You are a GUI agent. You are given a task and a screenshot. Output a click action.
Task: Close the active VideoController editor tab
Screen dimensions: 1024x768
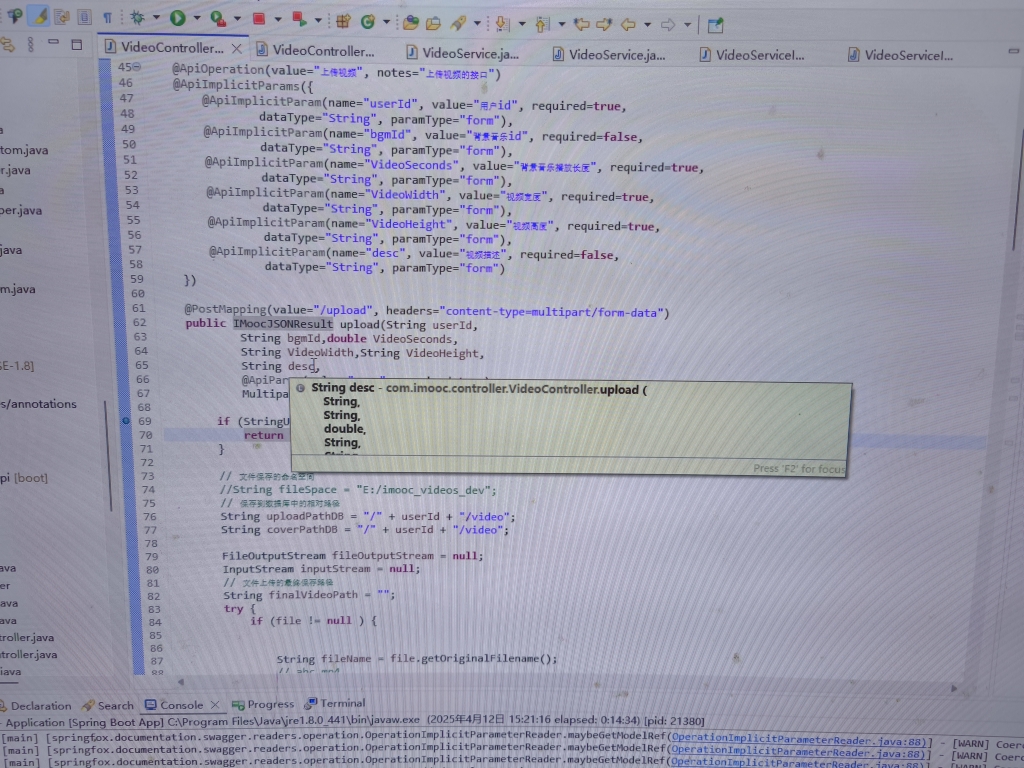[x=236, y=48]
